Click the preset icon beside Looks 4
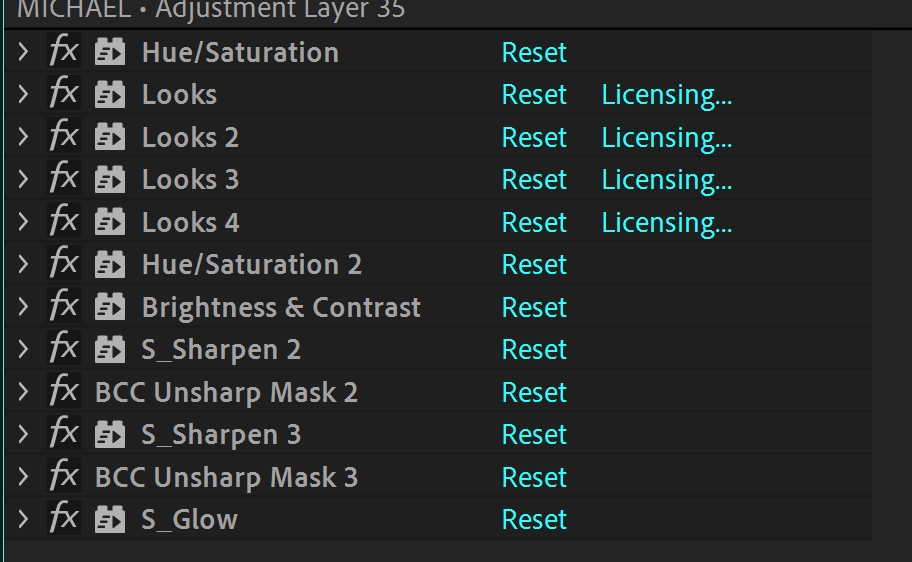Viewport: 912px width, 562px height. [110, 222]
